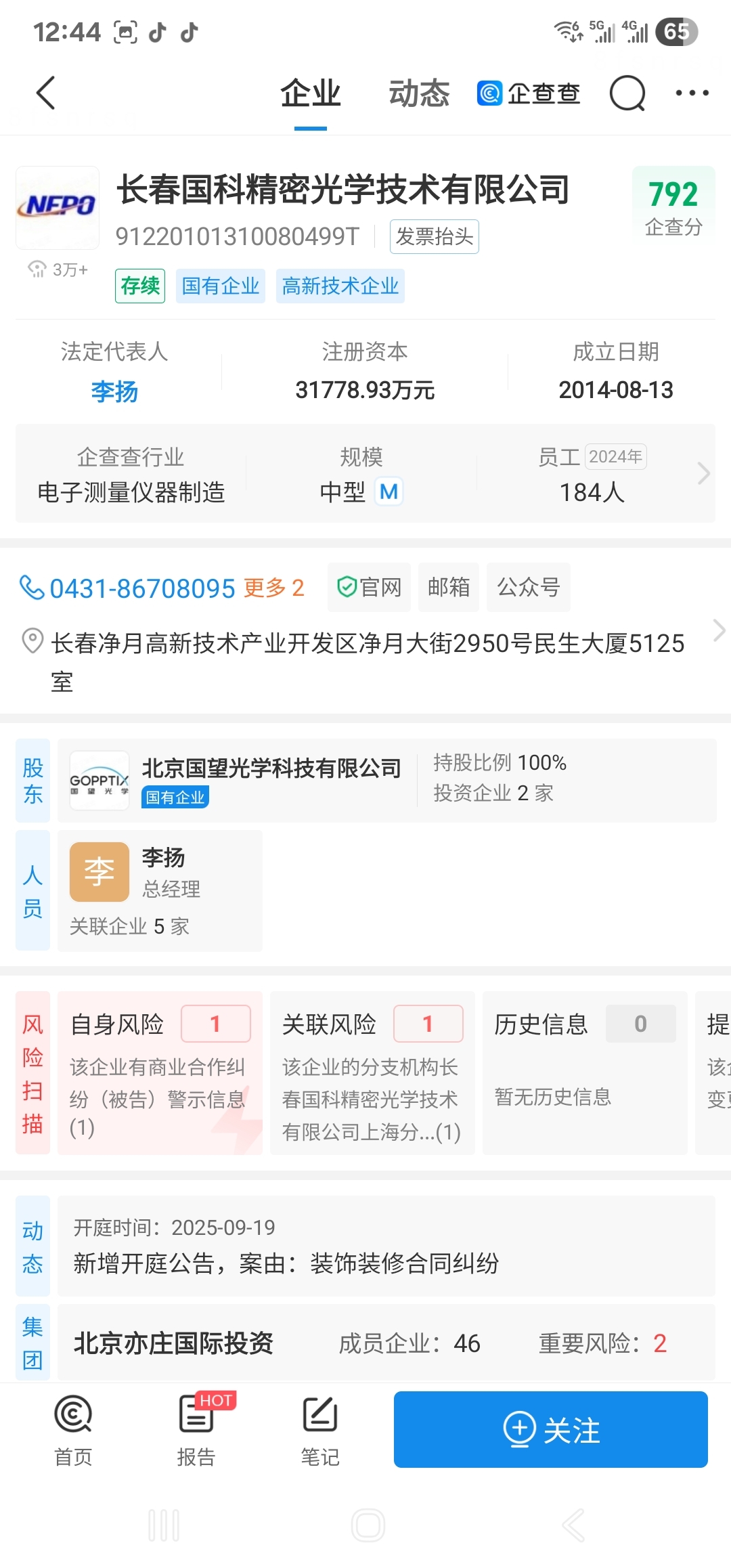This screenshot has width=731, height=1568.
Task: Select the 企业 tab
Action: click(311, 93)
